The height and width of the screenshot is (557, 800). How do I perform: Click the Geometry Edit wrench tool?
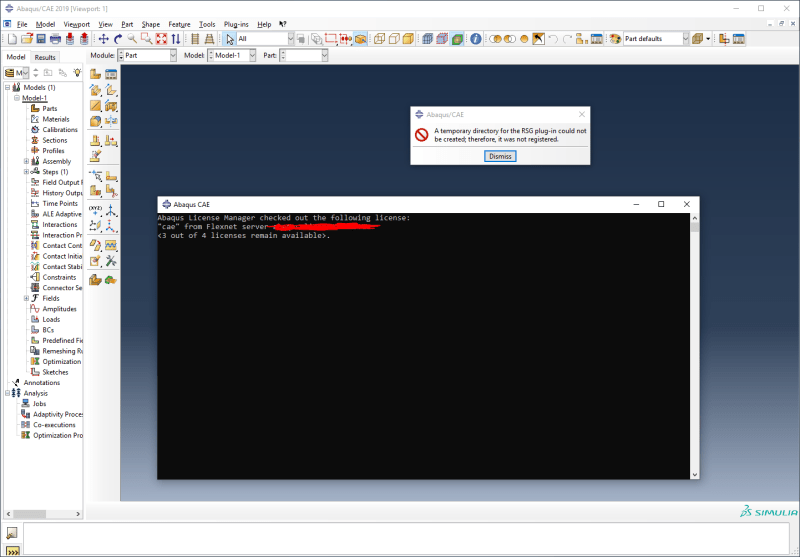pos(111,261)
